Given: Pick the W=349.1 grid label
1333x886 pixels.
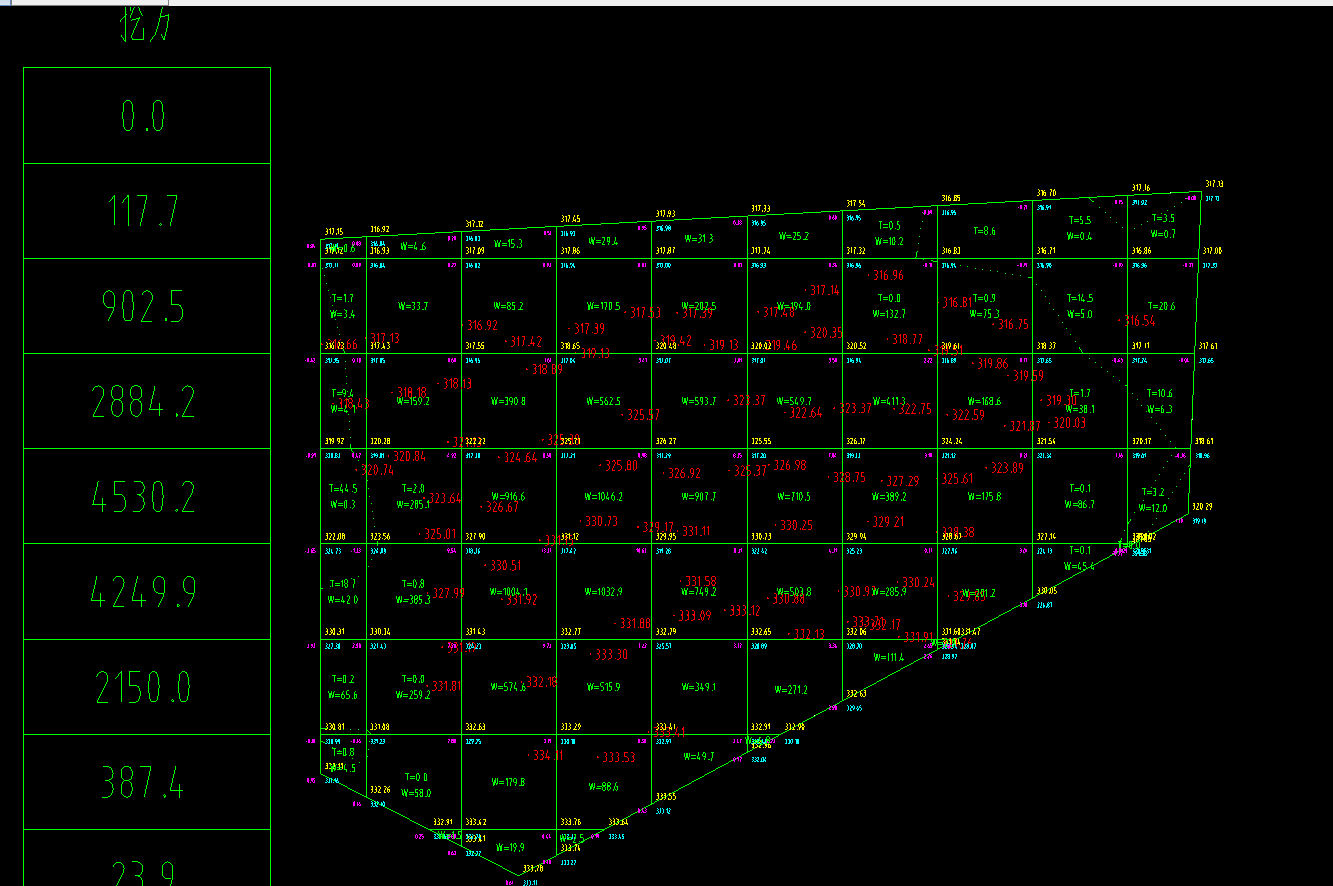Looking at the screenshot, I should point(698,687).
